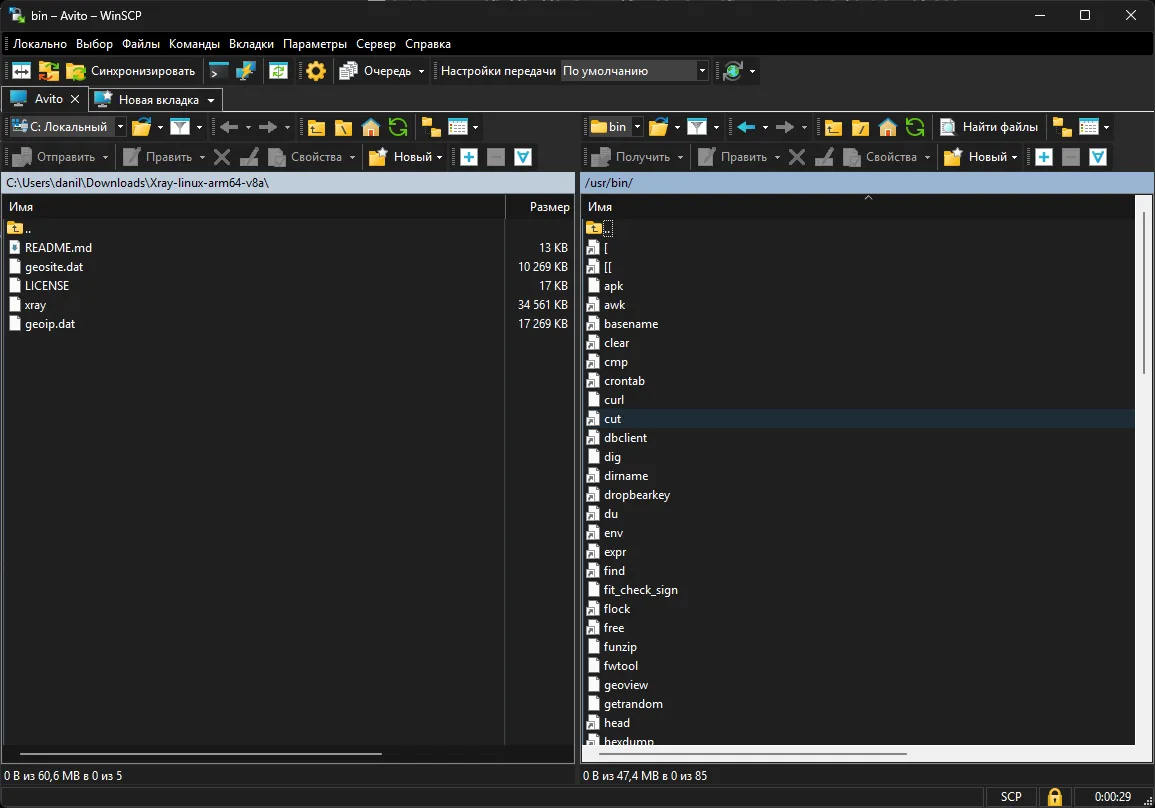Screen dimensions: 1155x808
Task: Open the Параметры menu
Action: (x=315, y=43)
